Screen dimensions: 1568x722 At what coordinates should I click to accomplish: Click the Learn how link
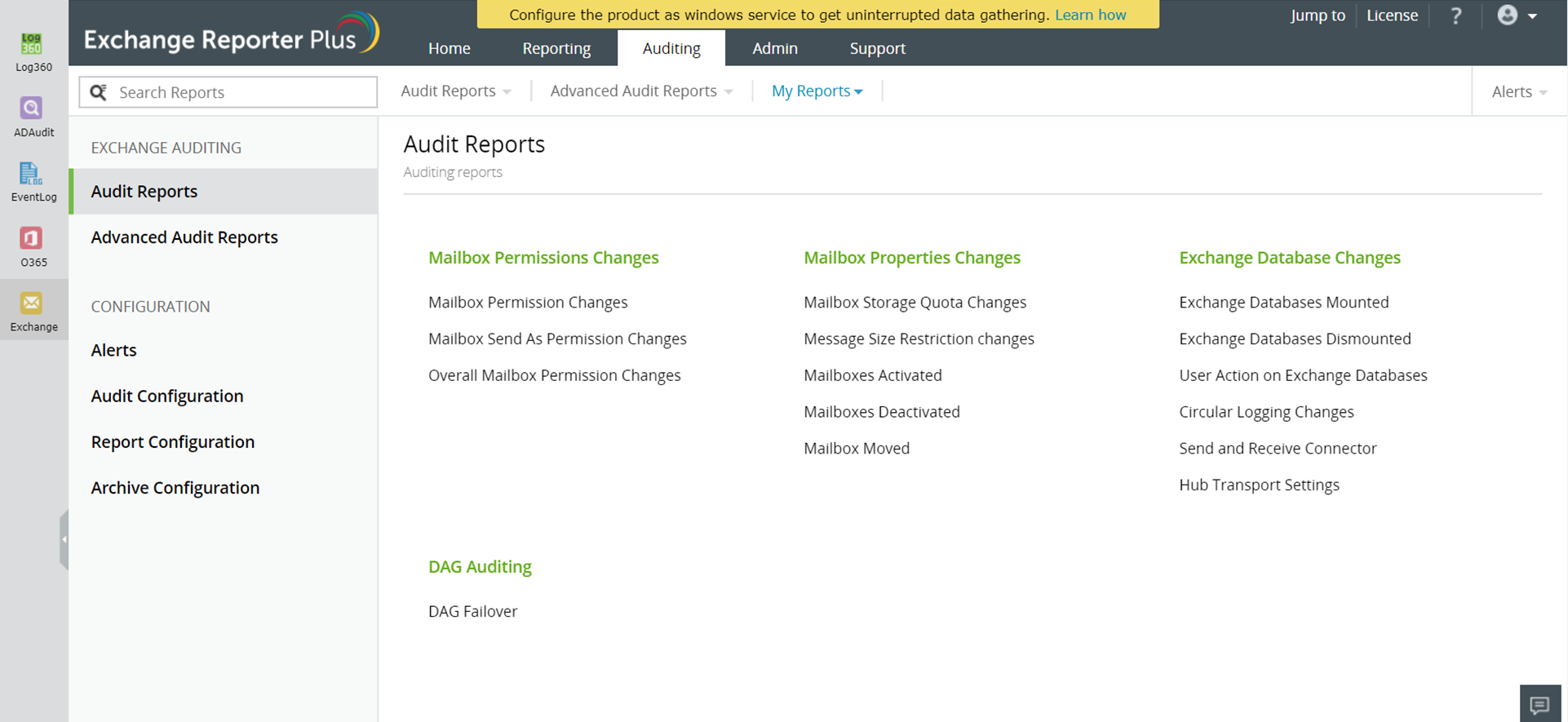pos(1090,15)
